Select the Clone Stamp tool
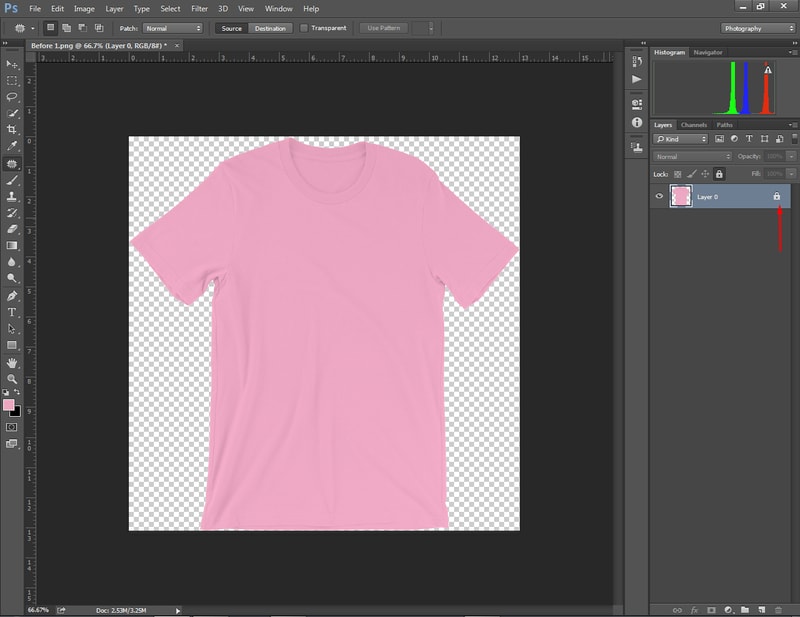The height and width of the screenshot is (617, 800). tap(12, 197)
